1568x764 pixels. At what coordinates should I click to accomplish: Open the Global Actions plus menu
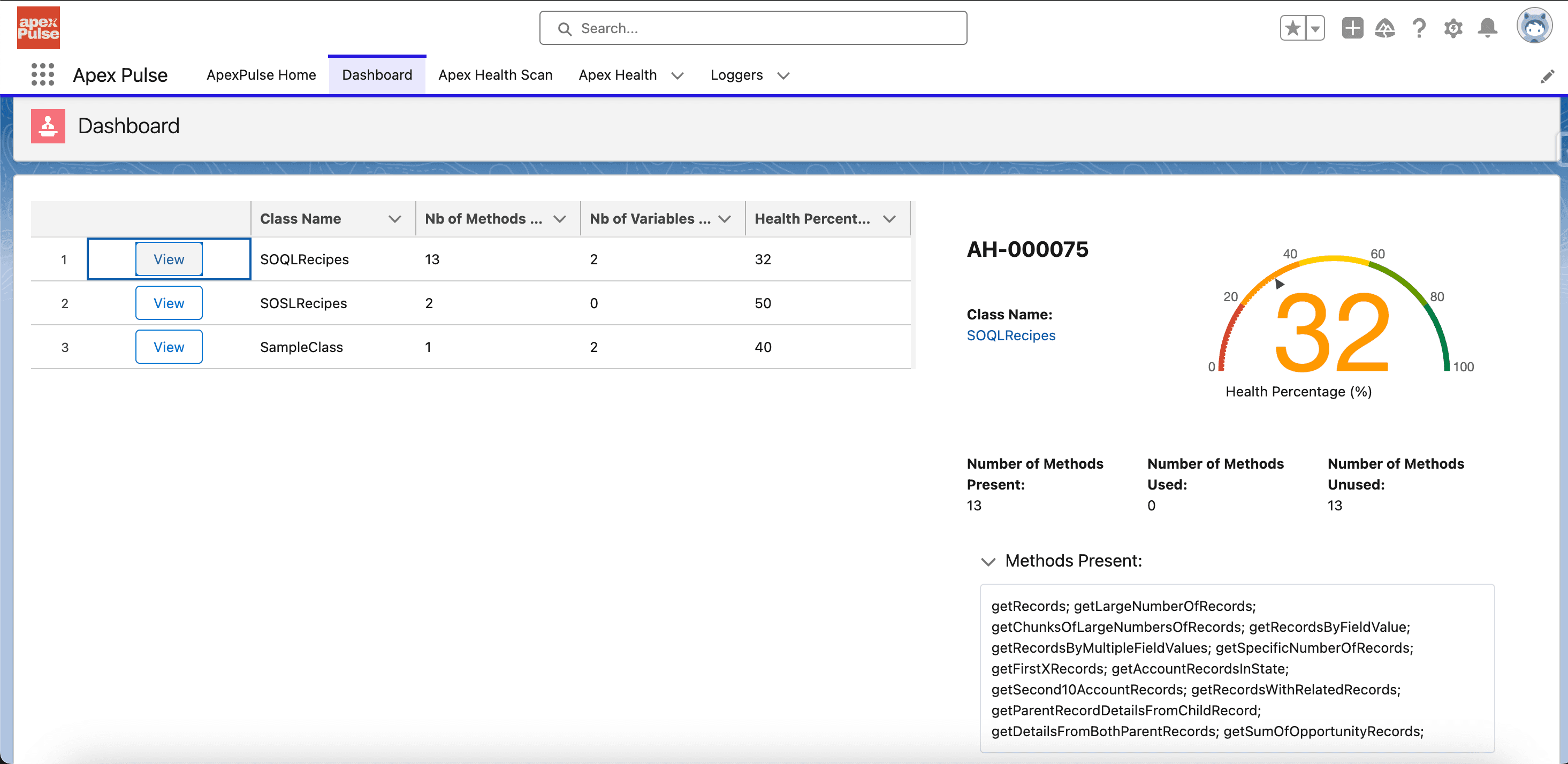pos(1352,28)
